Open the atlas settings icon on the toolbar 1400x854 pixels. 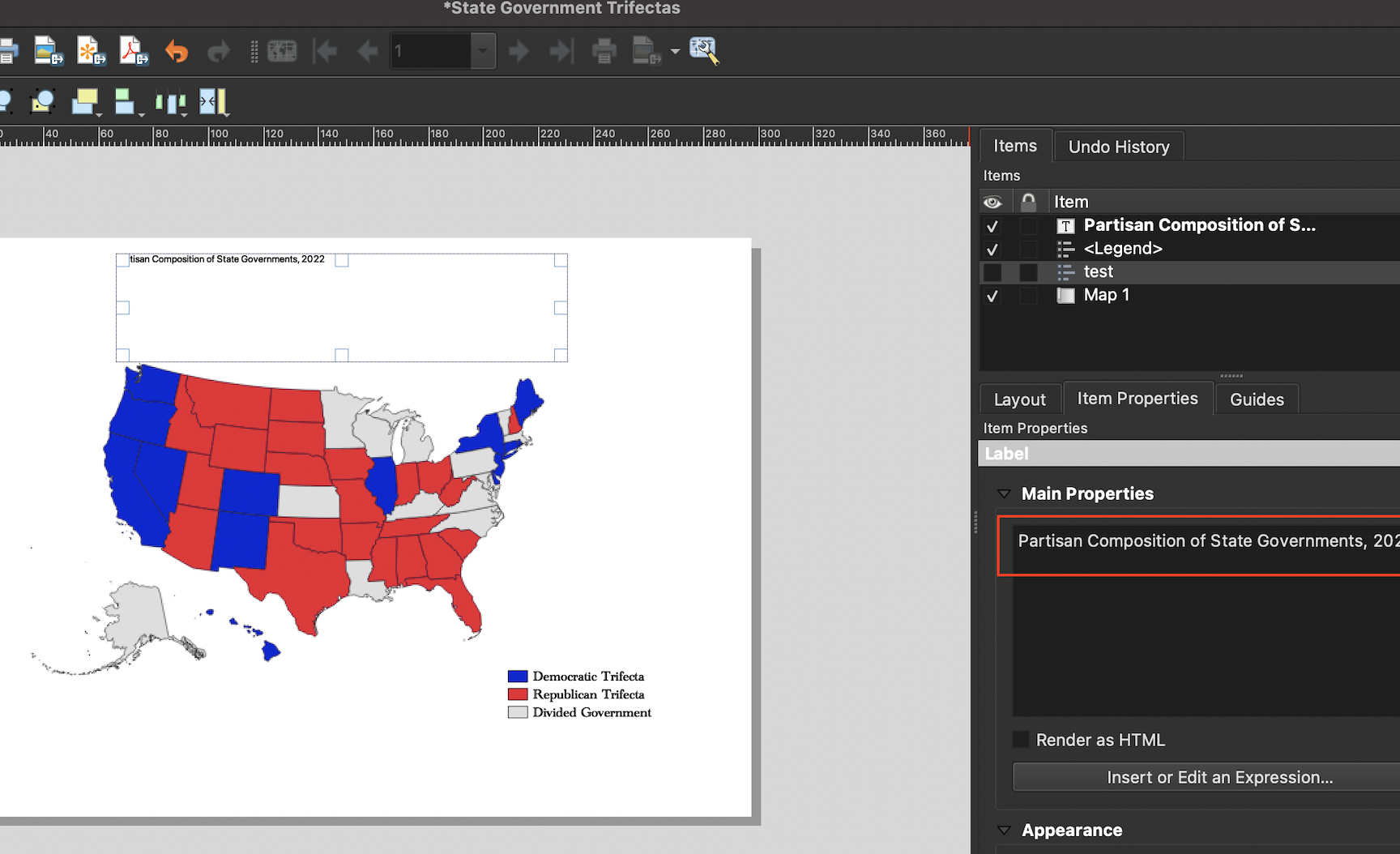[703, 50]
